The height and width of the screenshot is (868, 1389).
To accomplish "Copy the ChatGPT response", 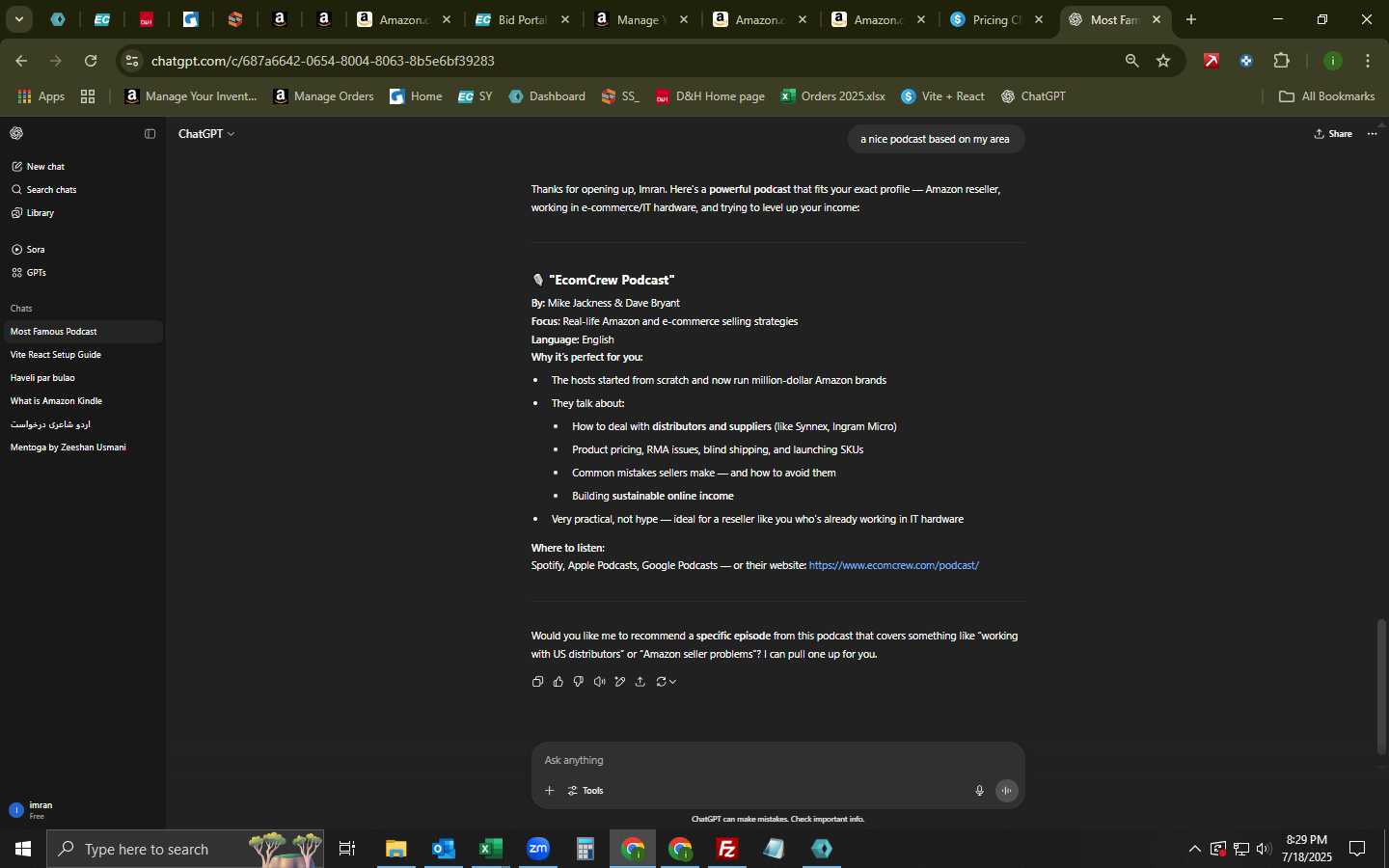I will pos(537,682).
